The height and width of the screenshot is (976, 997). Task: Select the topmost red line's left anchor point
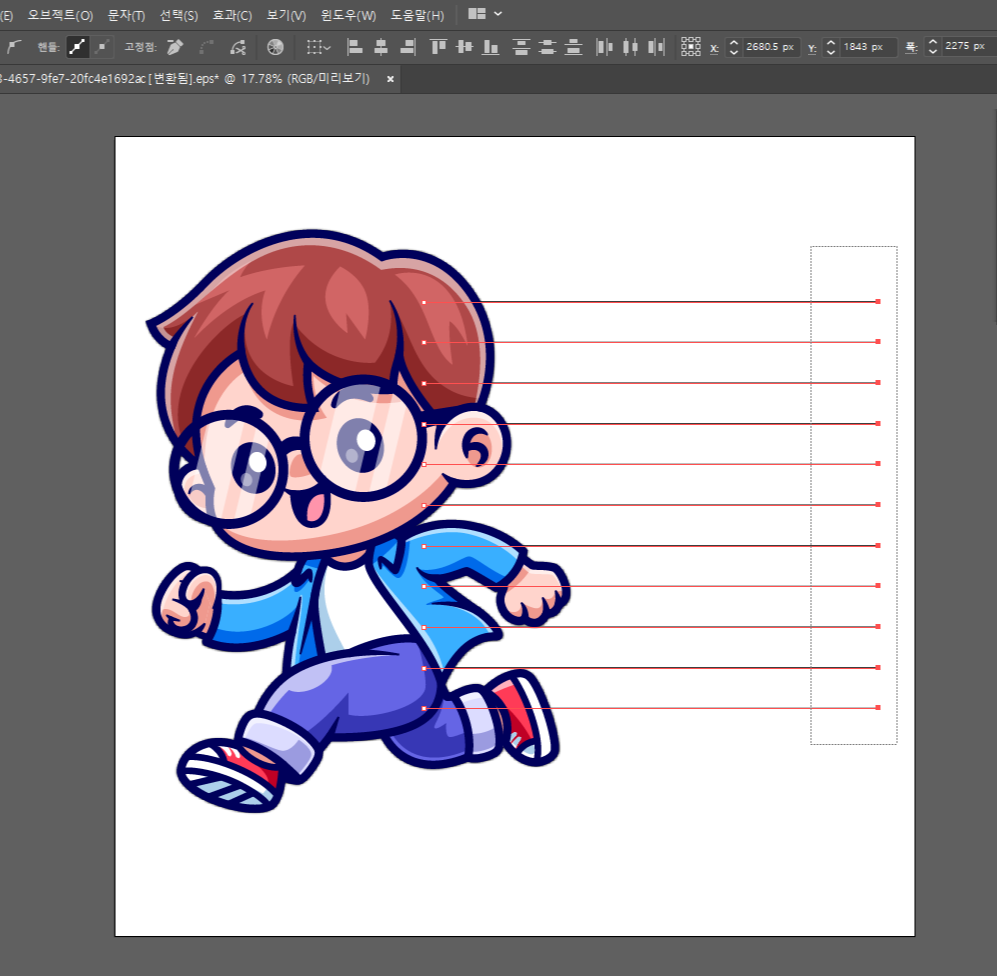424,303
